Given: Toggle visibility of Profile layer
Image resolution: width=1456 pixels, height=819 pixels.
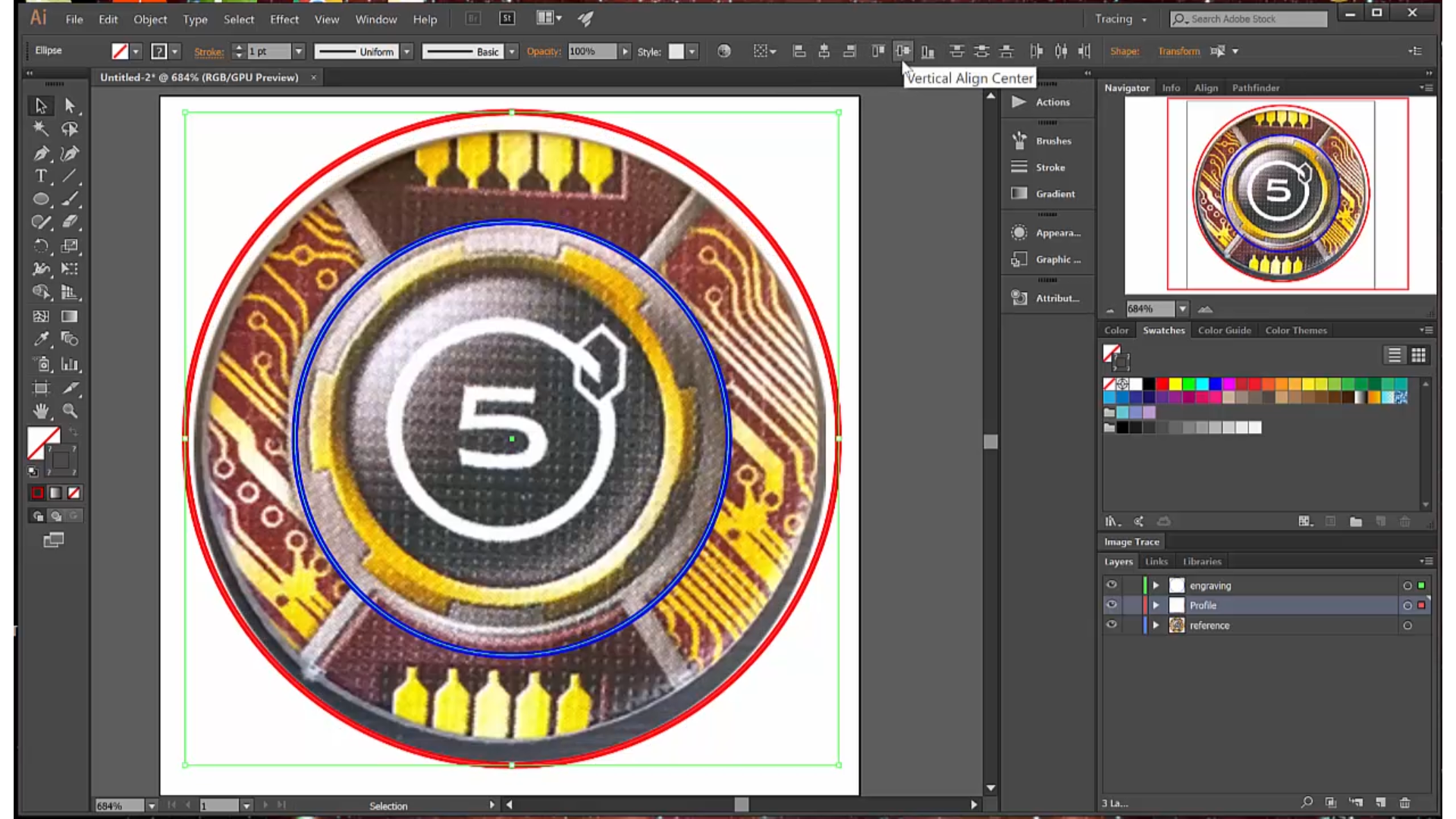Looking at the screenshot, I should coord(1111,605).
